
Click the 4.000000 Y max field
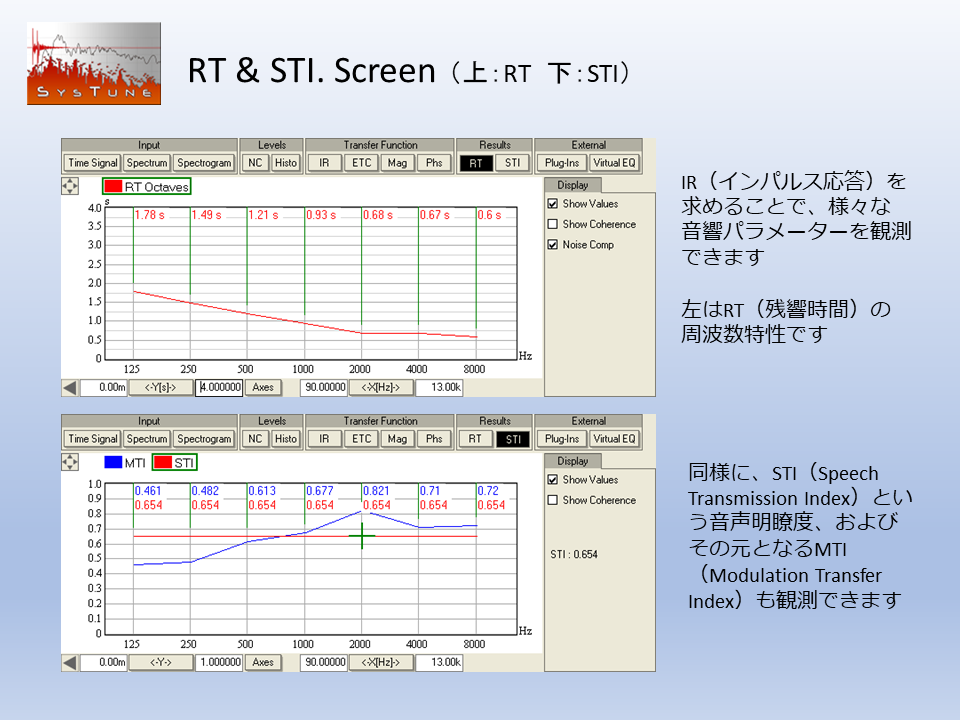219,388
